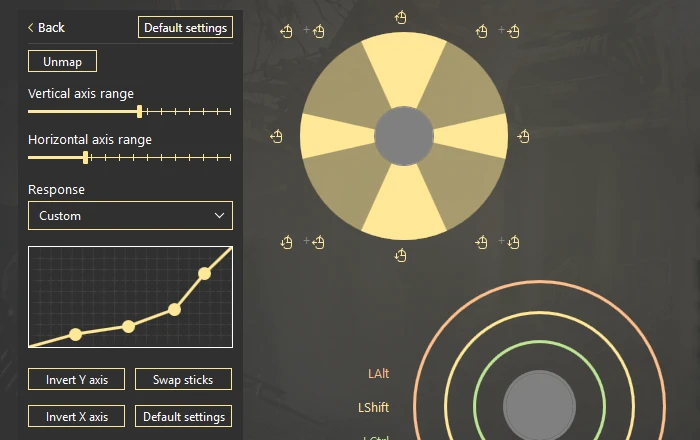Click the mouse-down icon in the right+down diagonal pair
Viewport: 700px width, 440px height.
[513, 242]
